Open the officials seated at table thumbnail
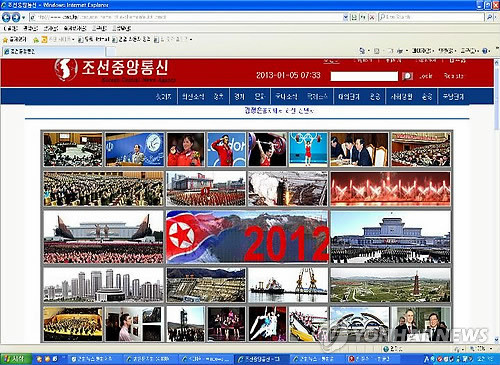Image resolution: width=500 pixels, height=365 pixels. tap(359, 149)
